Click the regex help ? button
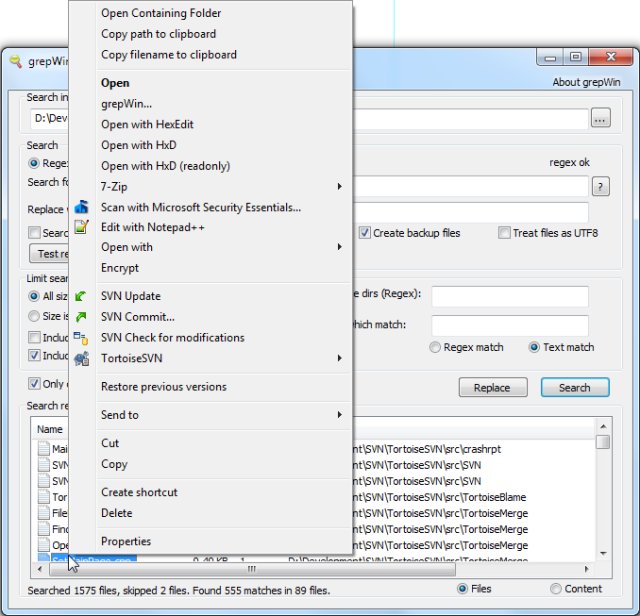The width and height of the screenshot is (640, 616). [x=600, y=187]
